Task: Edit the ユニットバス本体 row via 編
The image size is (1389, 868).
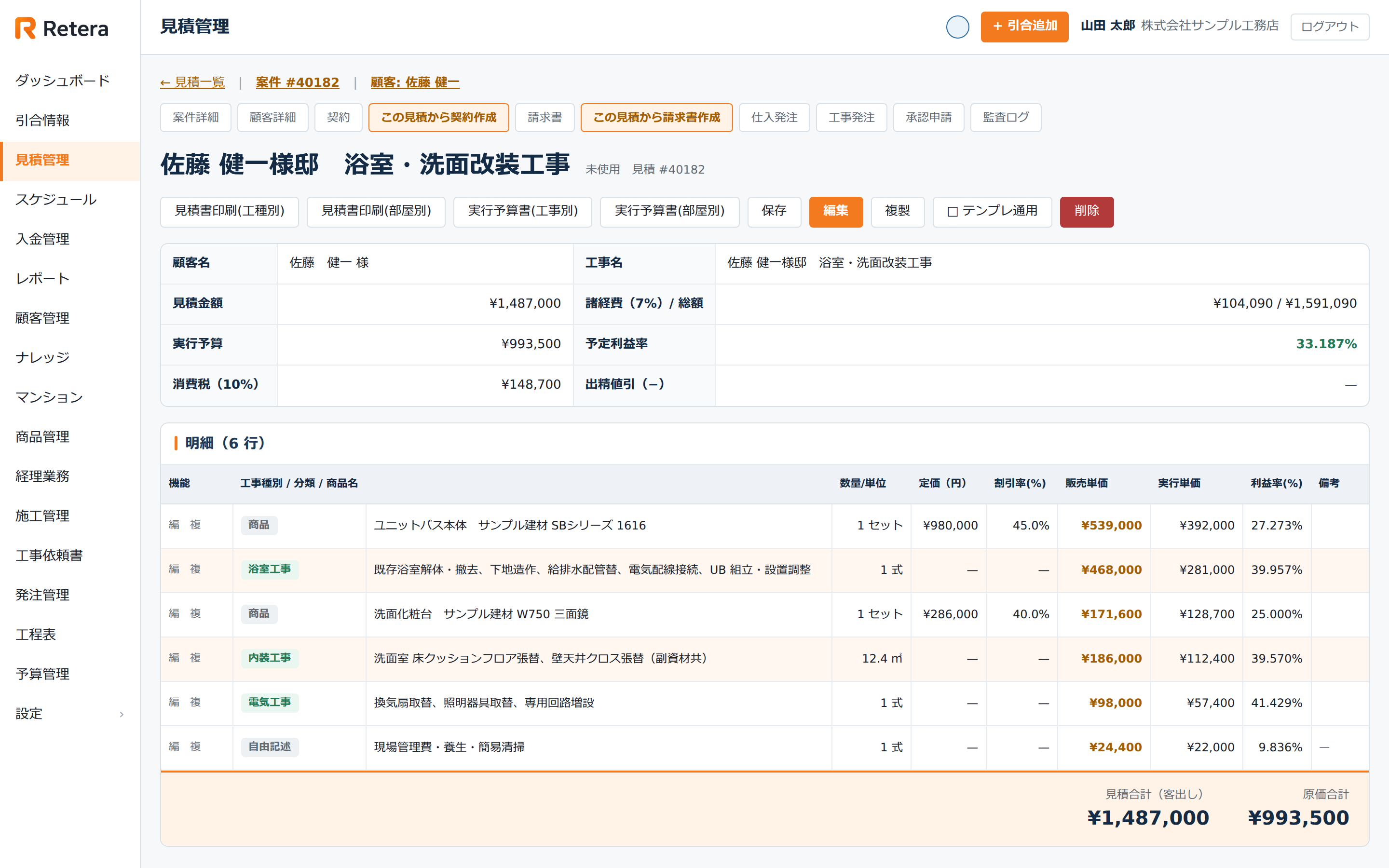Action: tap(174, 525)
